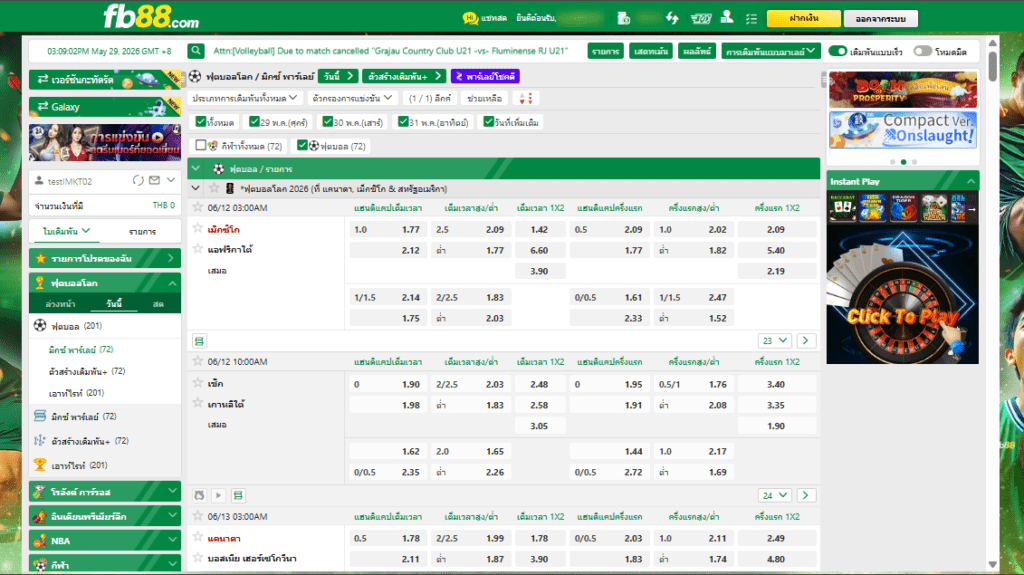The image size is (1024, 575).
Task: Open ประเภทการเดิมพันทั้งหมด dropdown
Action: [x=245, y=98]
